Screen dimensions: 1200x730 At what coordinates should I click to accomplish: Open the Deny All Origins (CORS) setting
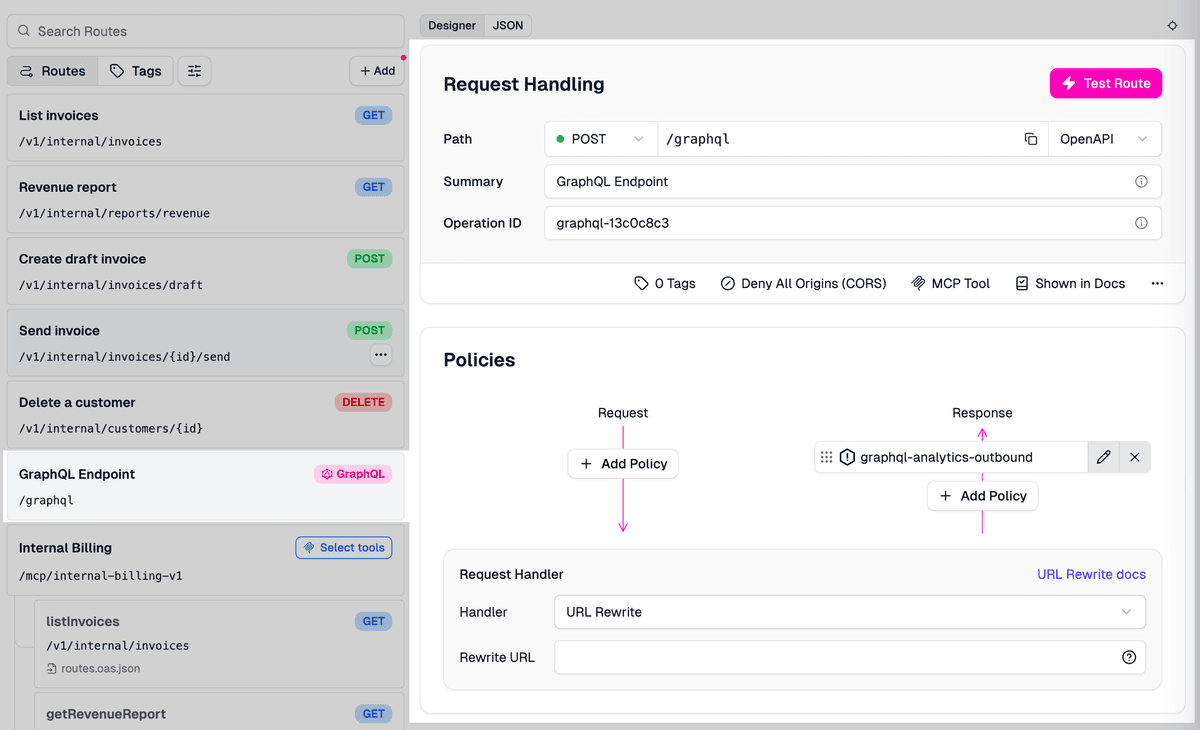pyautogui.click(x=803, y=283)
